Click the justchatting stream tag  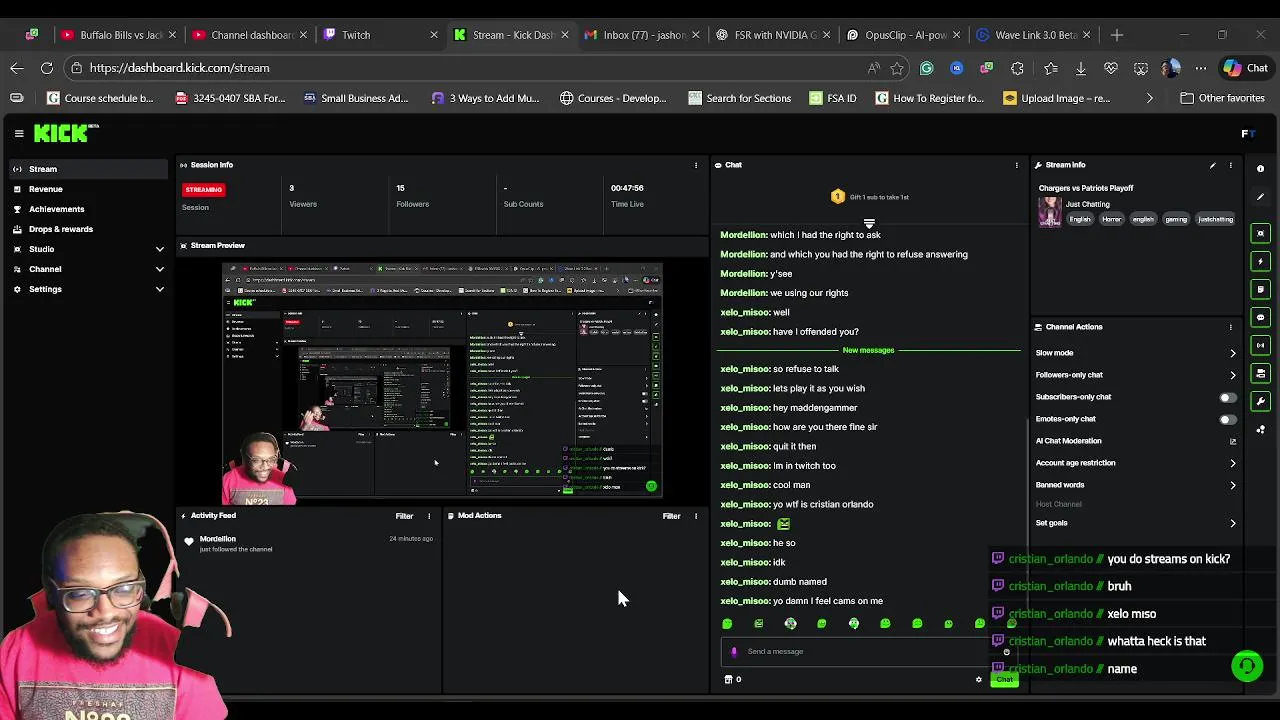pyautogui.click(x=1216, y=219)
